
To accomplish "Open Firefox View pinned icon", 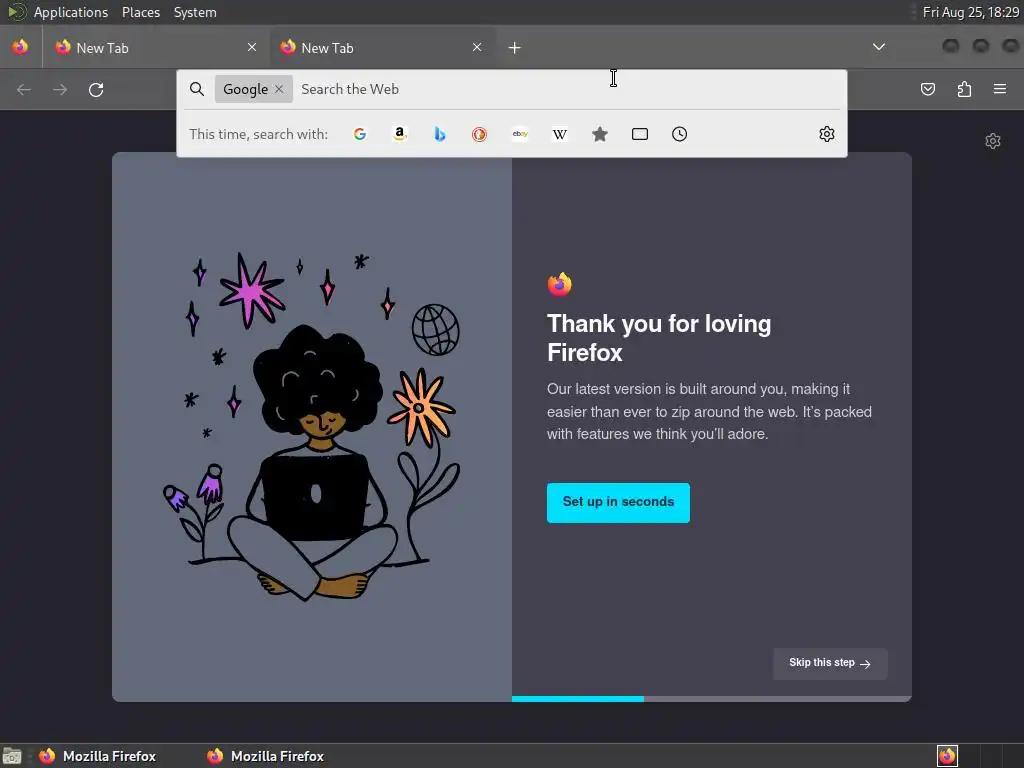I will coord(20,47).
